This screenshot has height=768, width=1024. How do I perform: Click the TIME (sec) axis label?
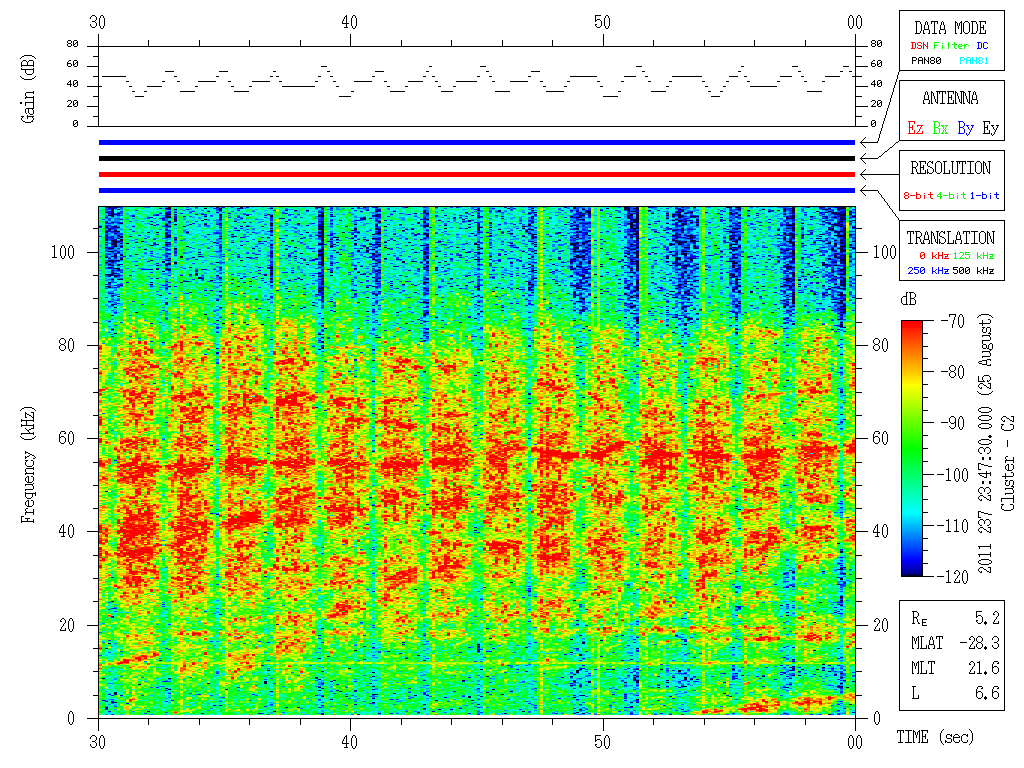tap(939, 737)
